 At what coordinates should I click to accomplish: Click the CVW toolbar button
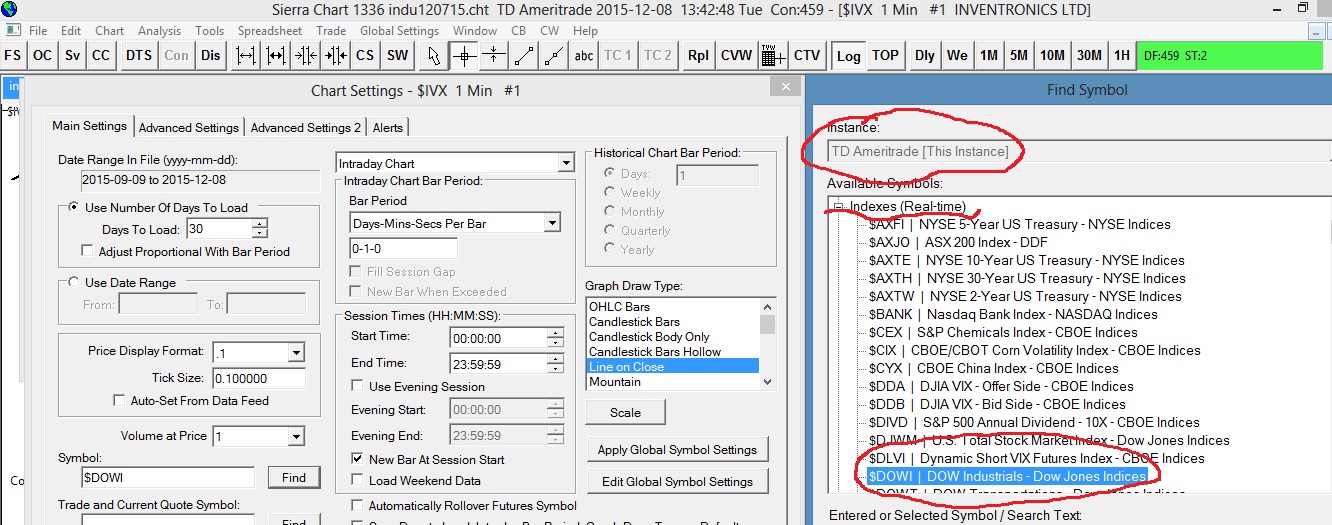pyautogui.click(x=737, y=55)
